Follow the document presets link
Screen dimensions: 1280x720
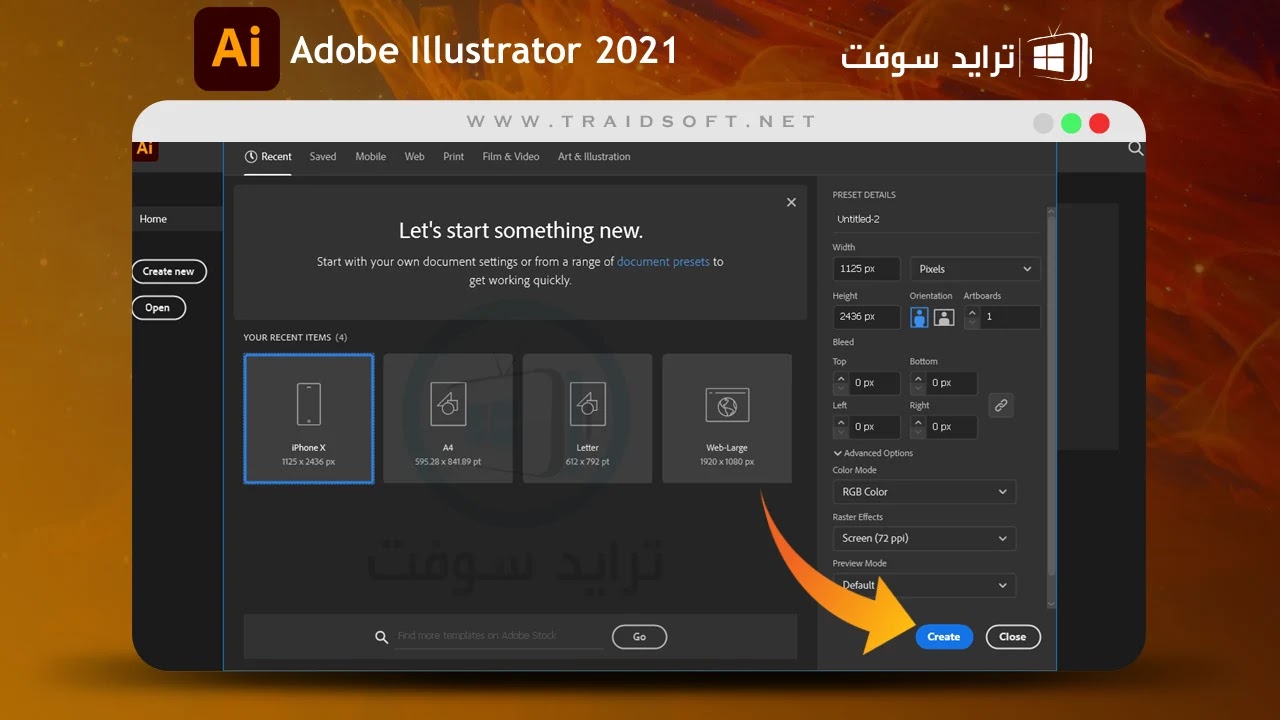[663, 262]
